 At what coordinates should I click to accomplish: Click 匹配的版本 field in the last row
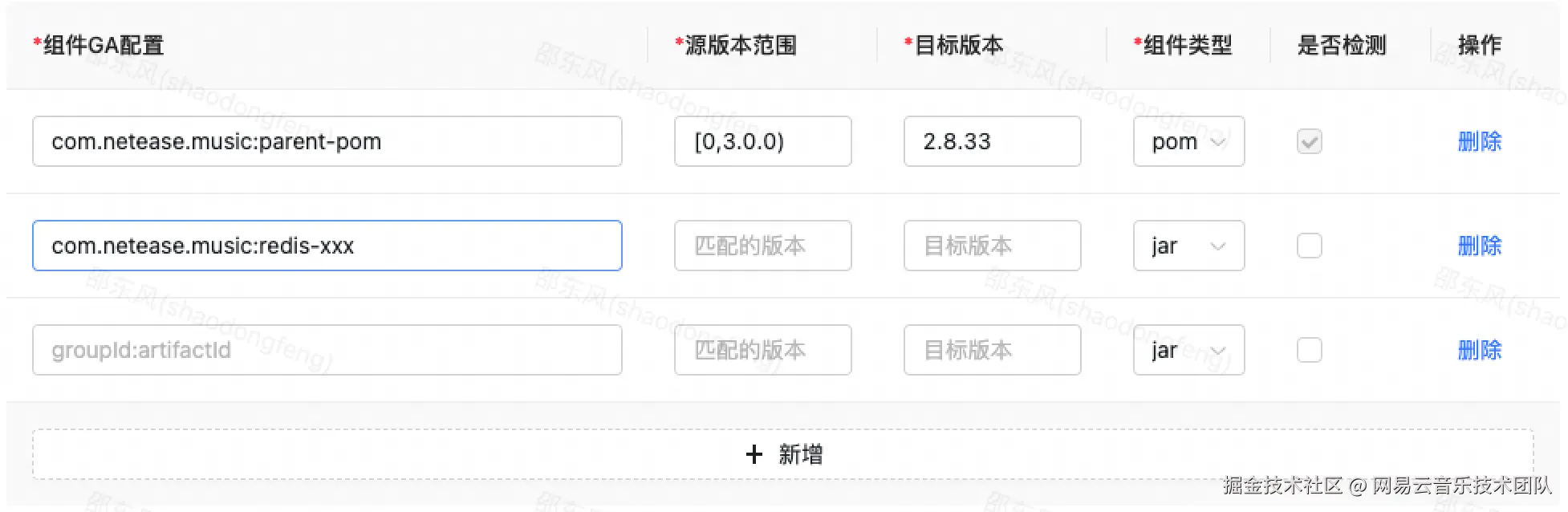(x=762, y=350)
